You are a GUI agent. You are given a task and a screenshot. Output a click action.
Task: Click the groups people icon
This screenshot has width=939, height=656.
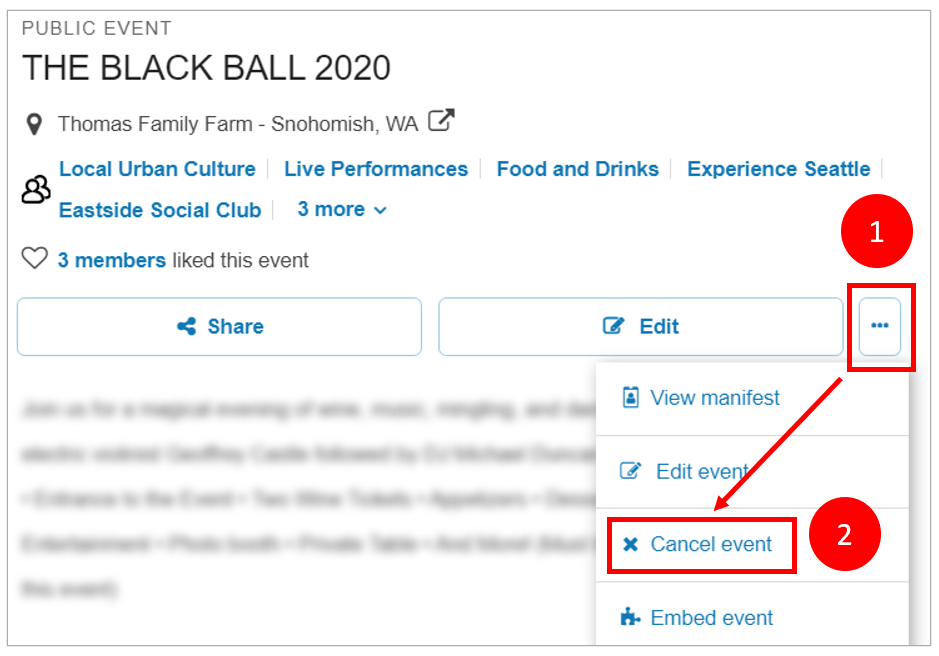pos(36,189)
